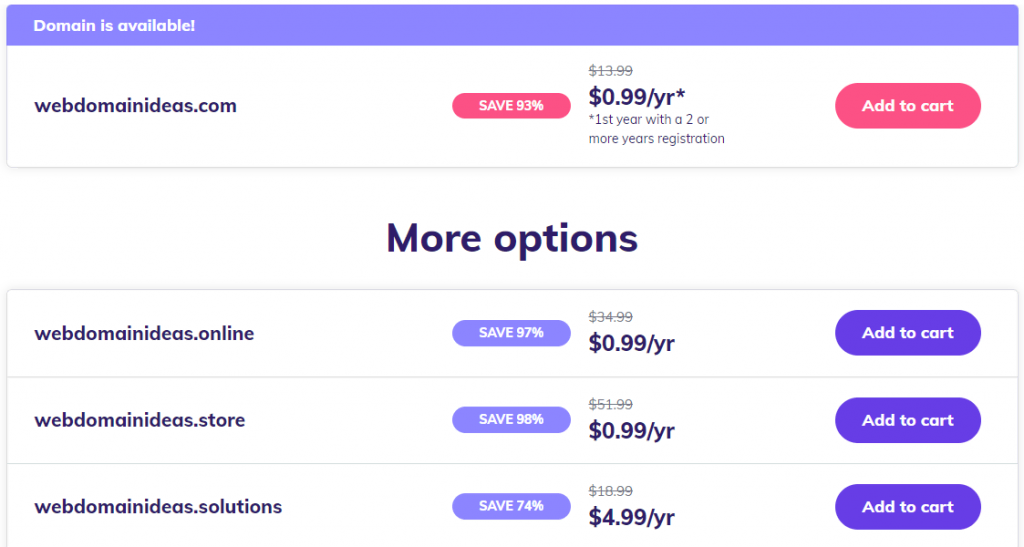Click the SAVE 74% badge

pyautogui.click(x=511, y=507)
